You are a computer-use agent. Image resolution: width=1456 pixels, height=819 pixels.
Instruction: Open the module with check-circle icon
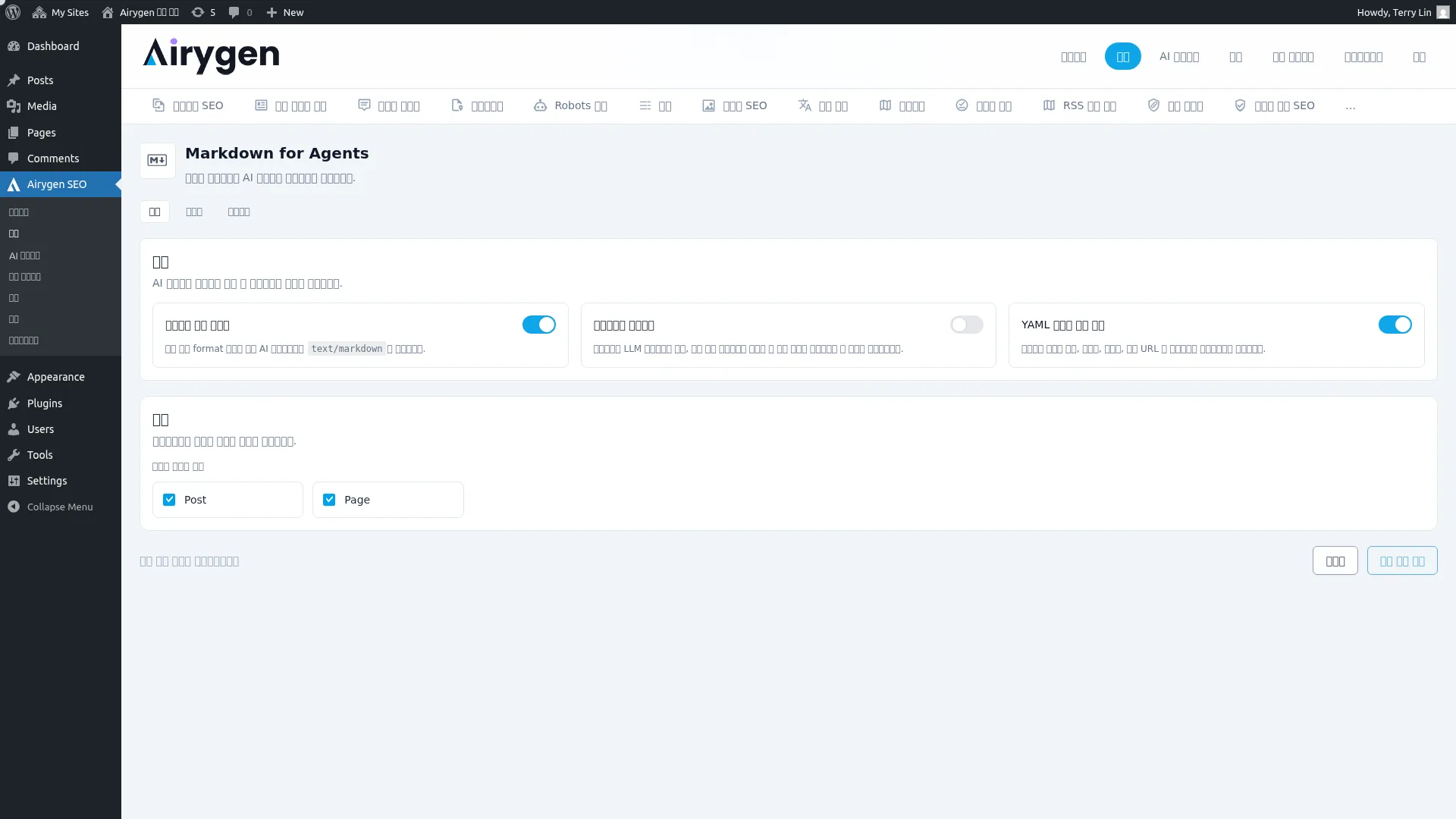click(984, 105)
